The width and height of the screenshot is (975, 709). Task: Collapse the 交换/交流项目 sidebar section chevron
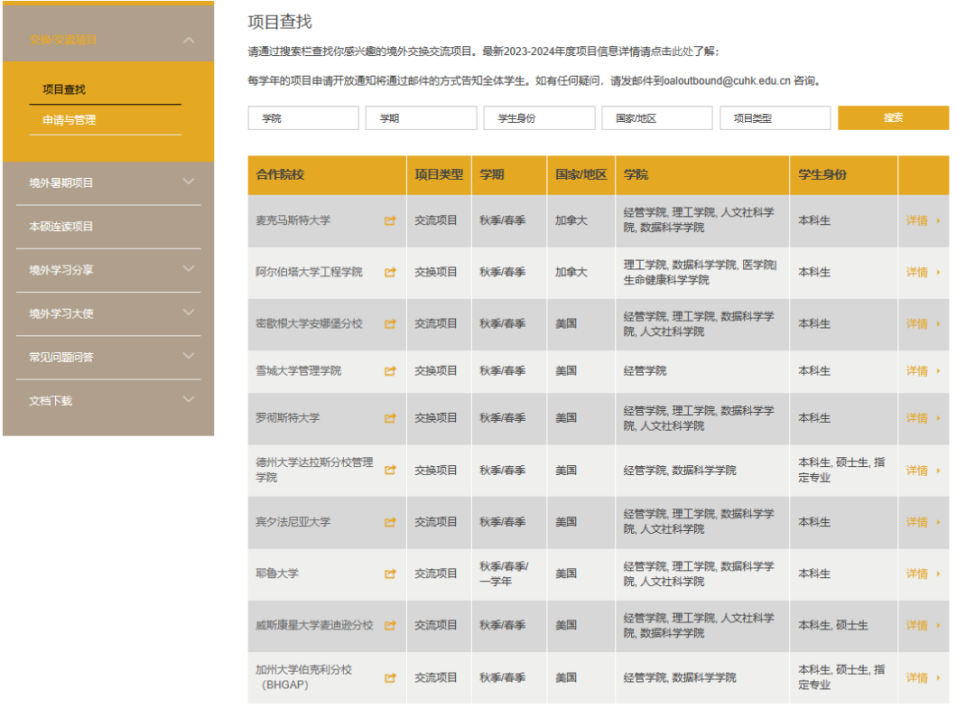coord(189,40)
